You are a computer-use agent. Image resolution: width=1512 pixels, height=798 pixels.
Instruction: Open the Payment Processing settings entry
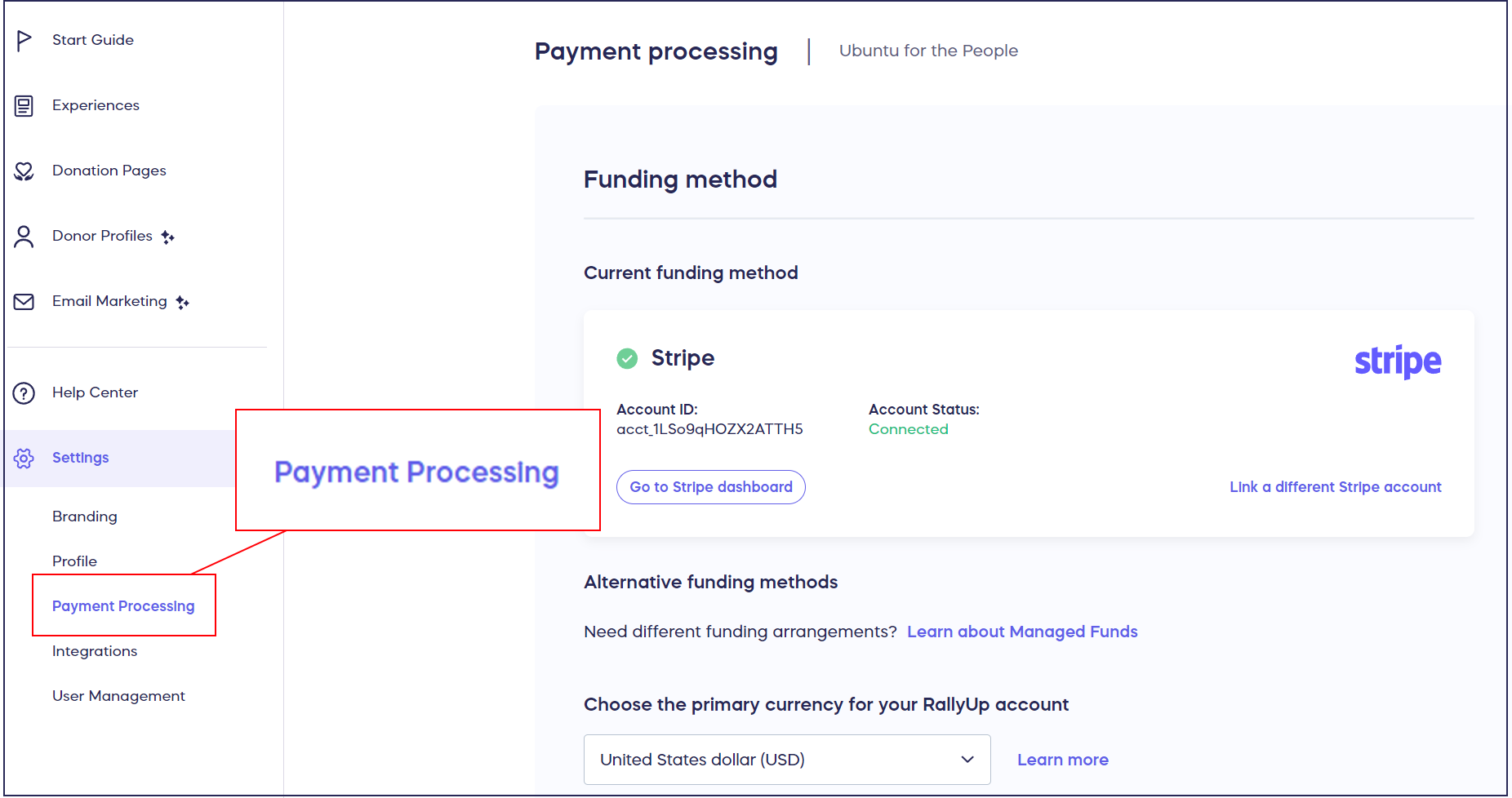pos(123,605)
